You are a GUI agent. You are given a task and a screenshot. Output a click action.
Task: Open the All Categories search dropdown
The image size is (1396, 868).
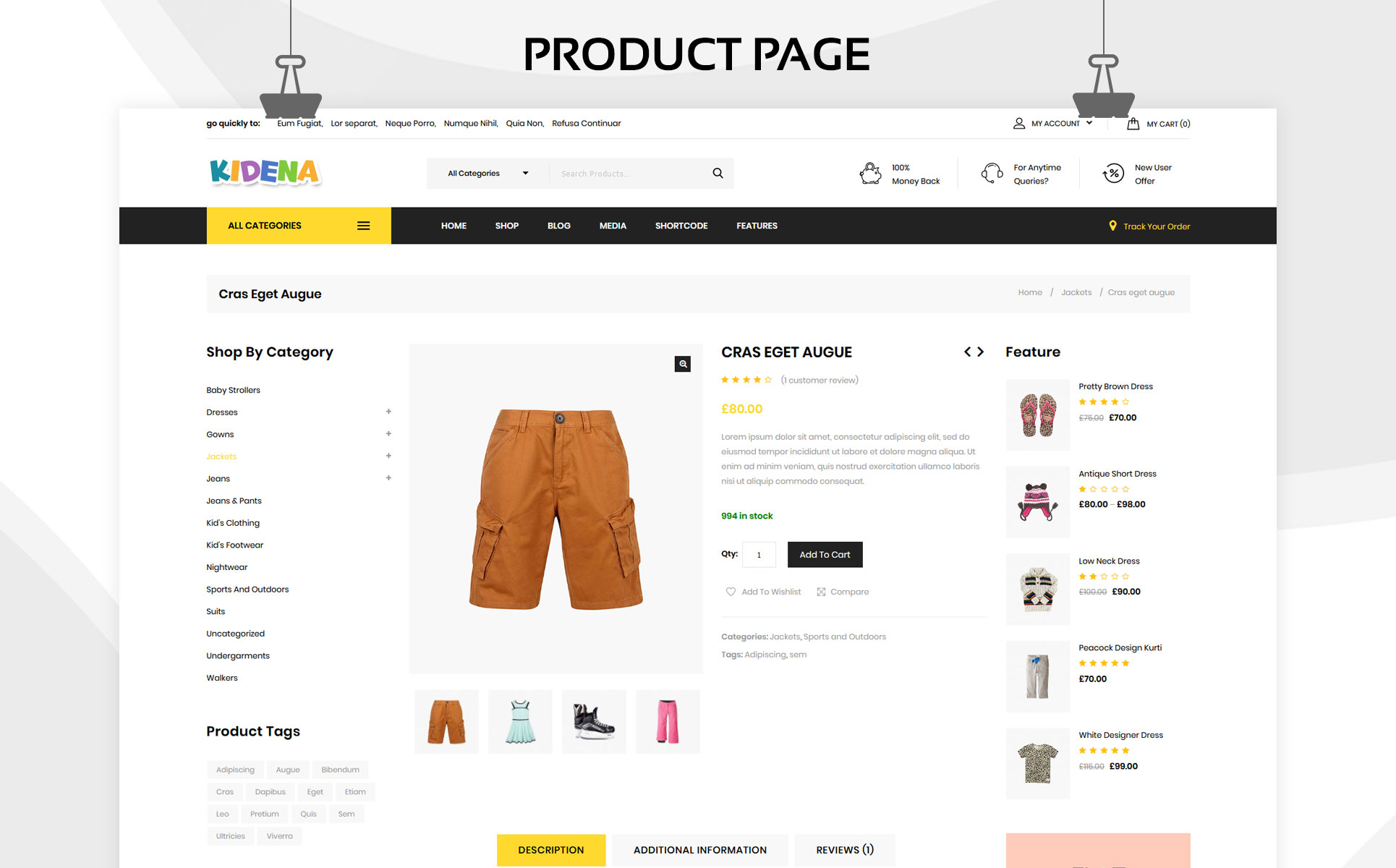point(488,174)
